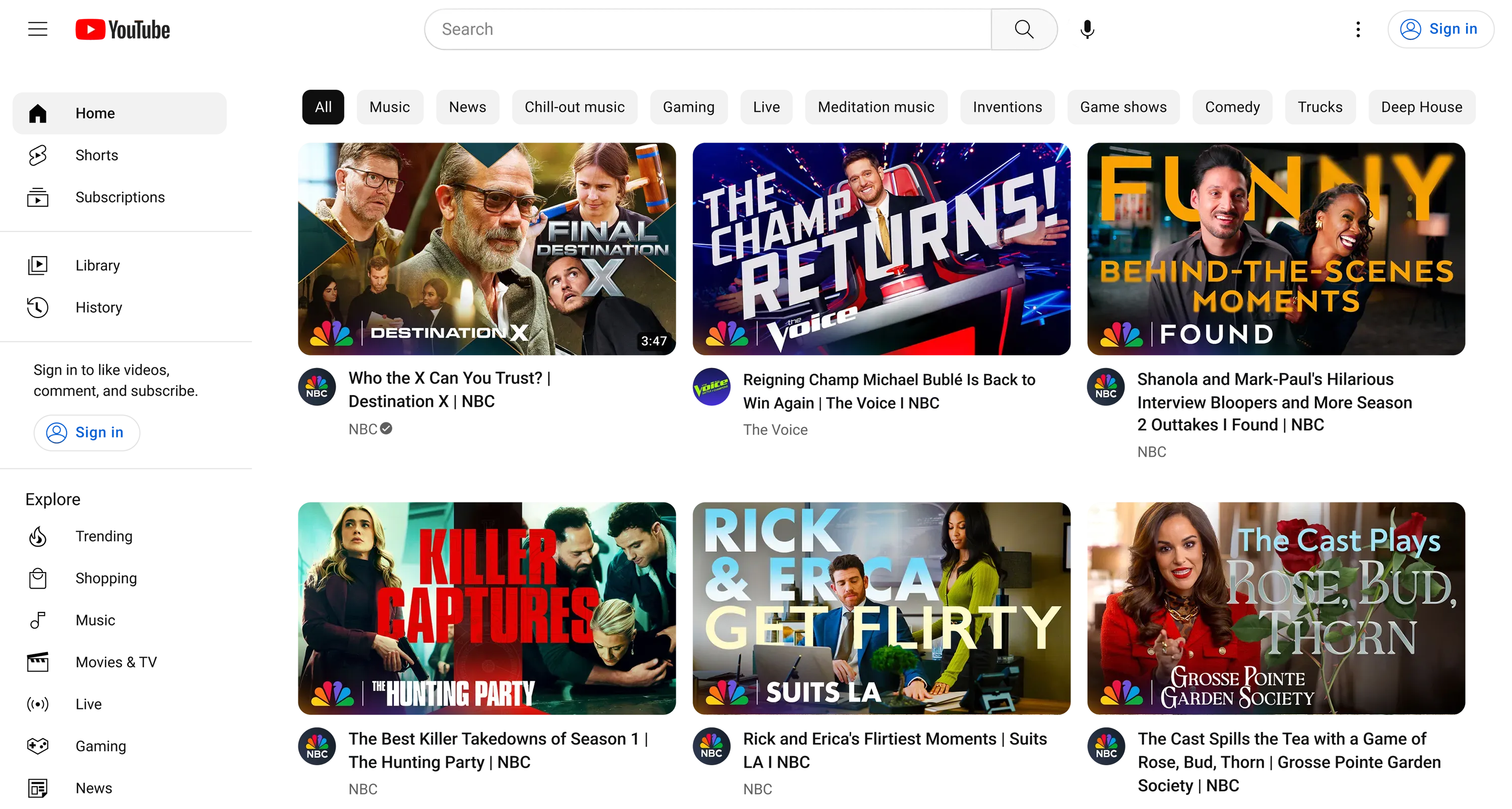Select the News filter chip
The height and width of the screenshot is (809, 1512).
click(467, 107)
